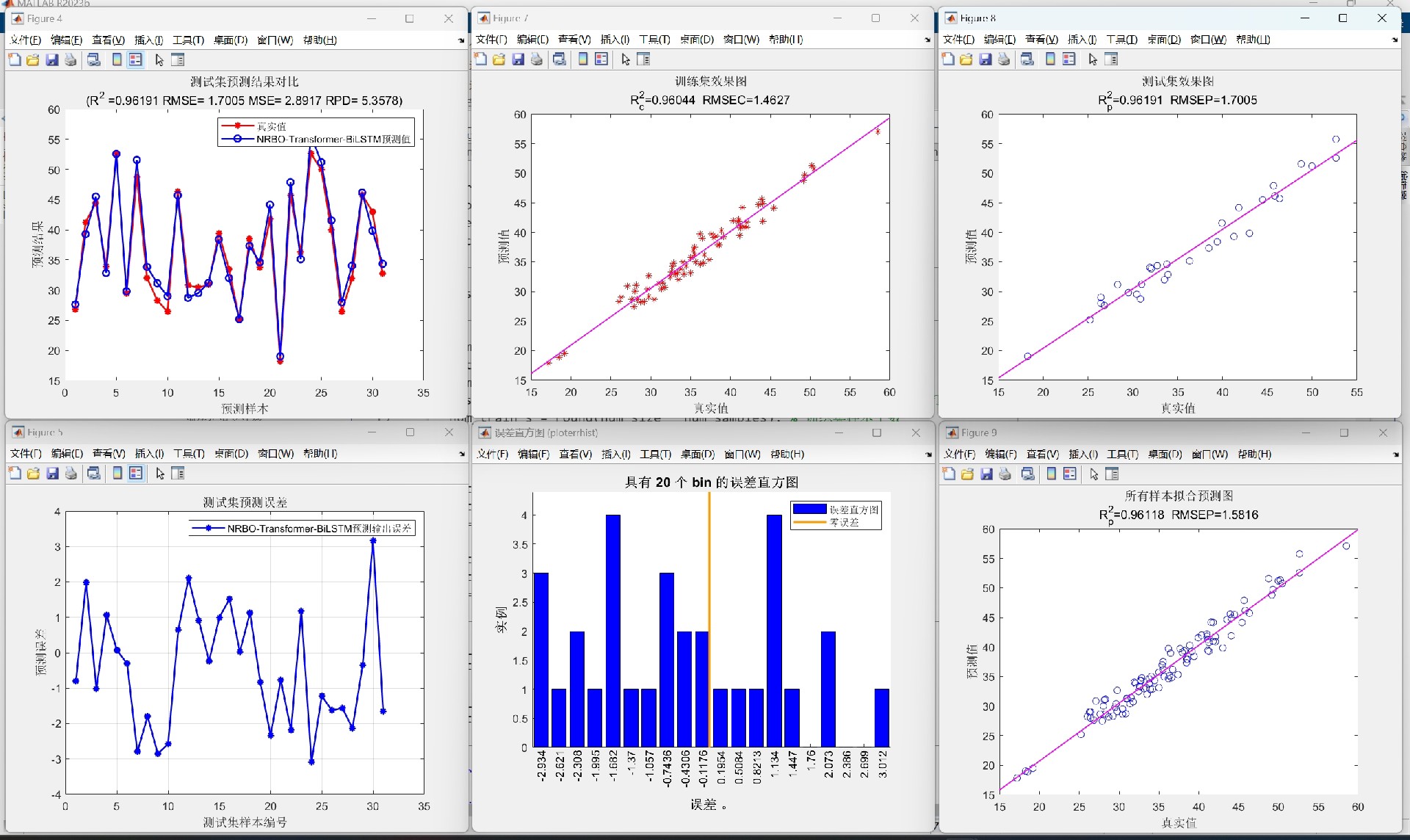This screenshot has height=840, width=1410.
Task: Open 工具(T) menu in Figure 5
Action: tap(189, 454)
